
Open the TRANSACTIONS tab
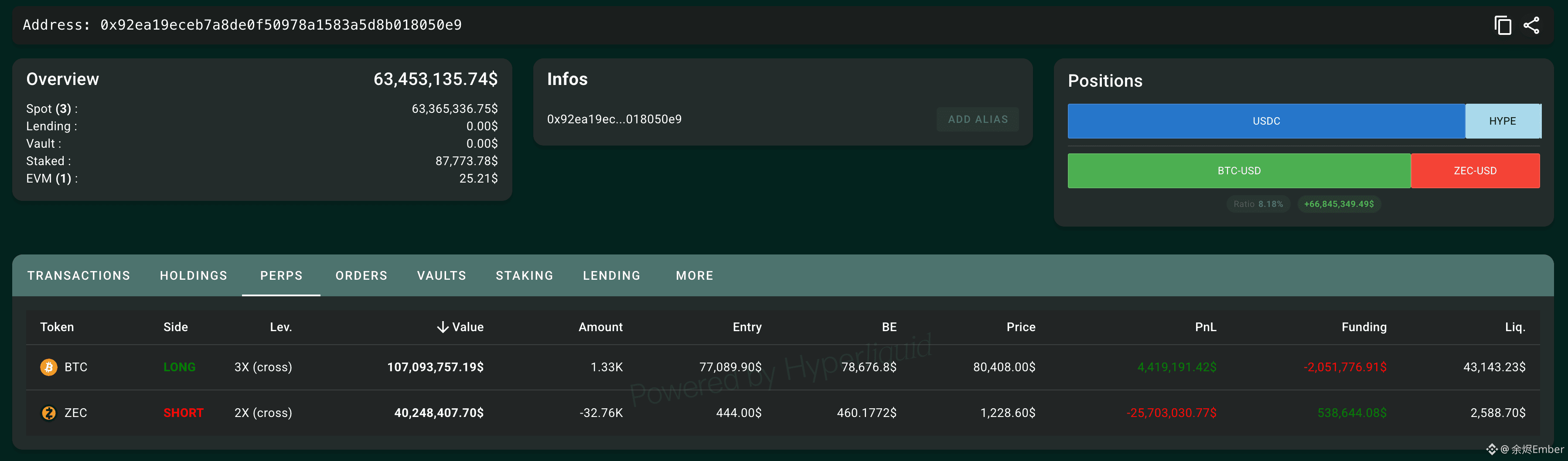pos(78,275)
